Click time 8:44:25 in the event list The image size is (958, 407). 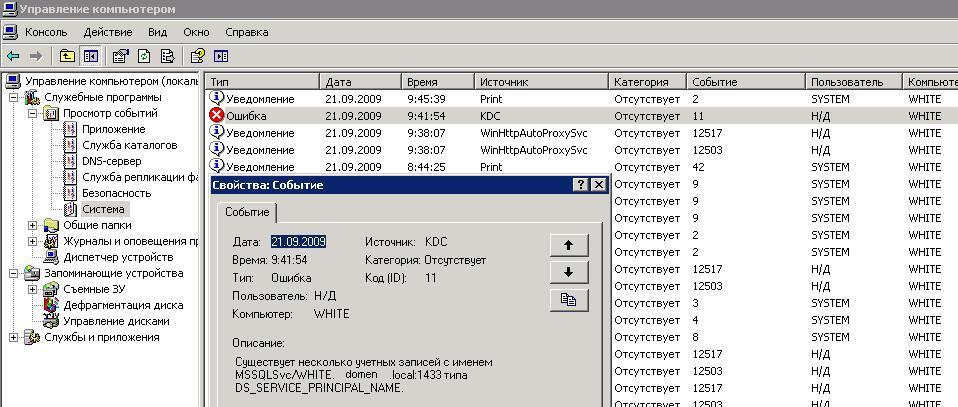pyautogui.click(x=426, y=167)
